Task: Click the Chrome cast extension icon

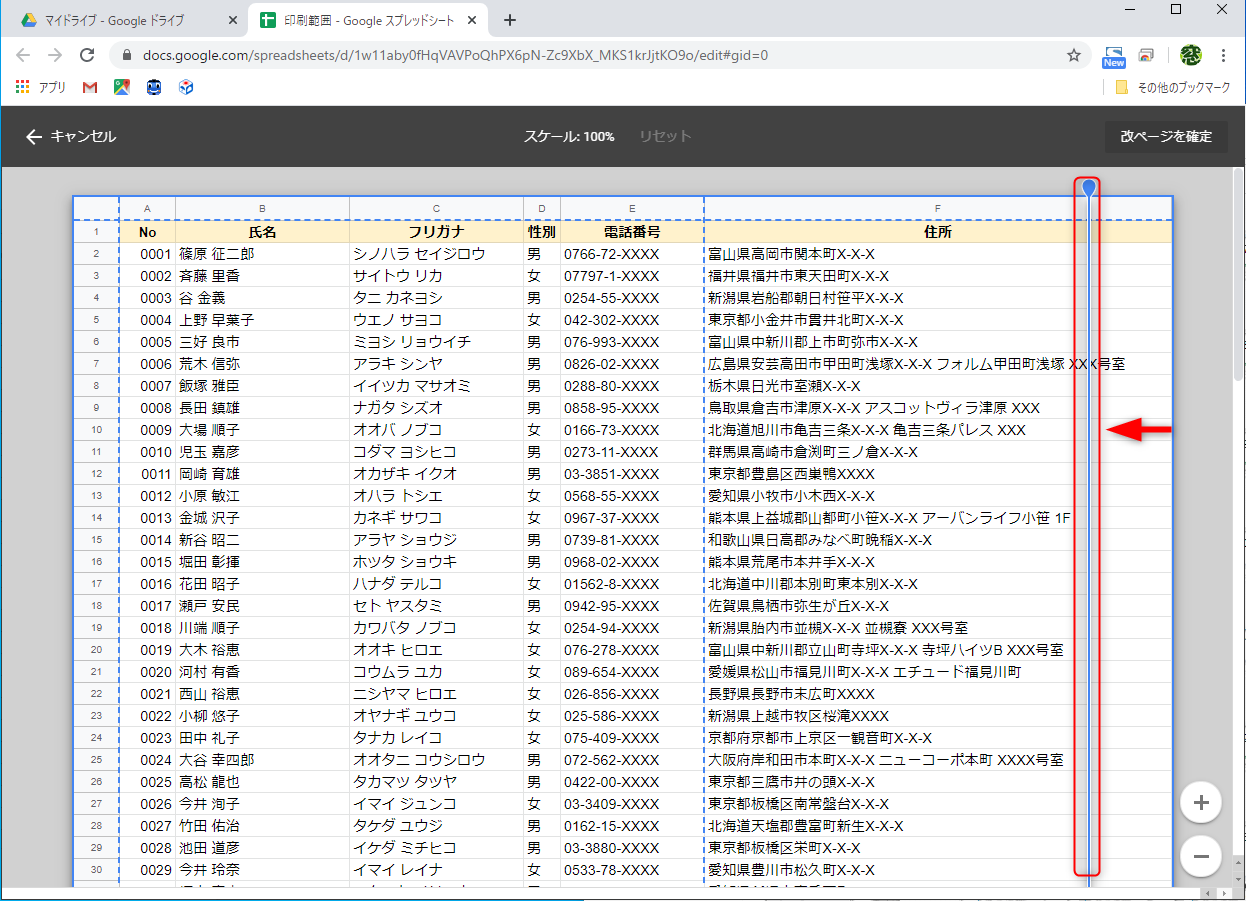Action: click(x=1146, y=55)
